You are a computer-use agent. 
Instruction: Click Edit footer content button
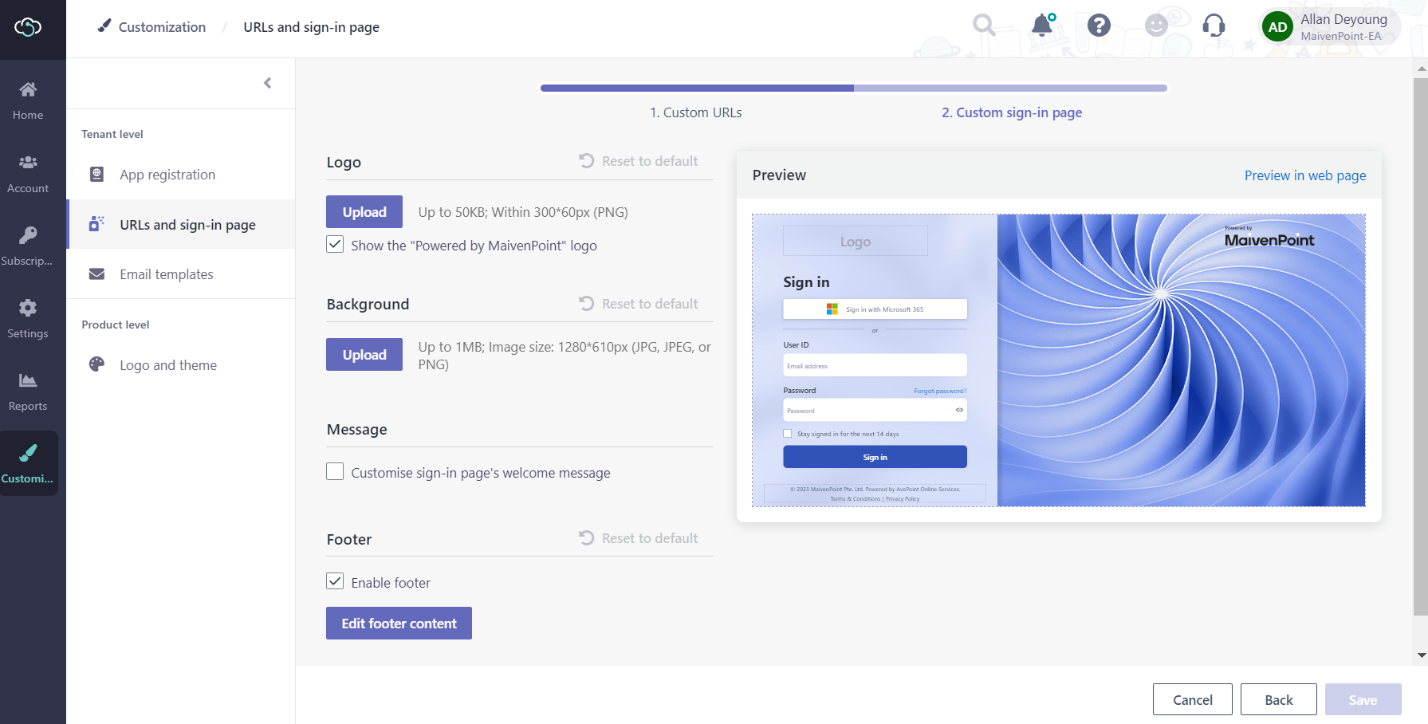coord(399,623)
